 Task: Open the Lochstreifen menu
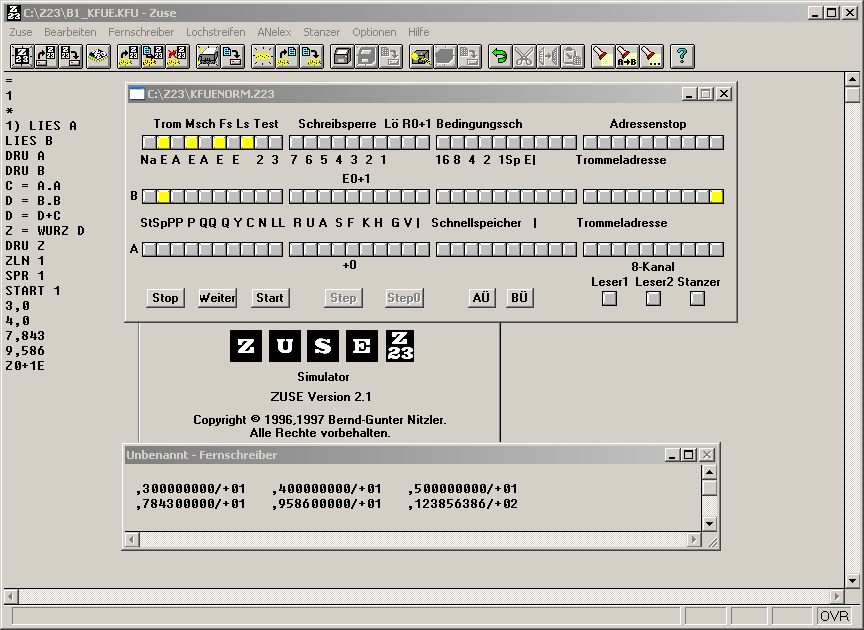coord(215,32)
